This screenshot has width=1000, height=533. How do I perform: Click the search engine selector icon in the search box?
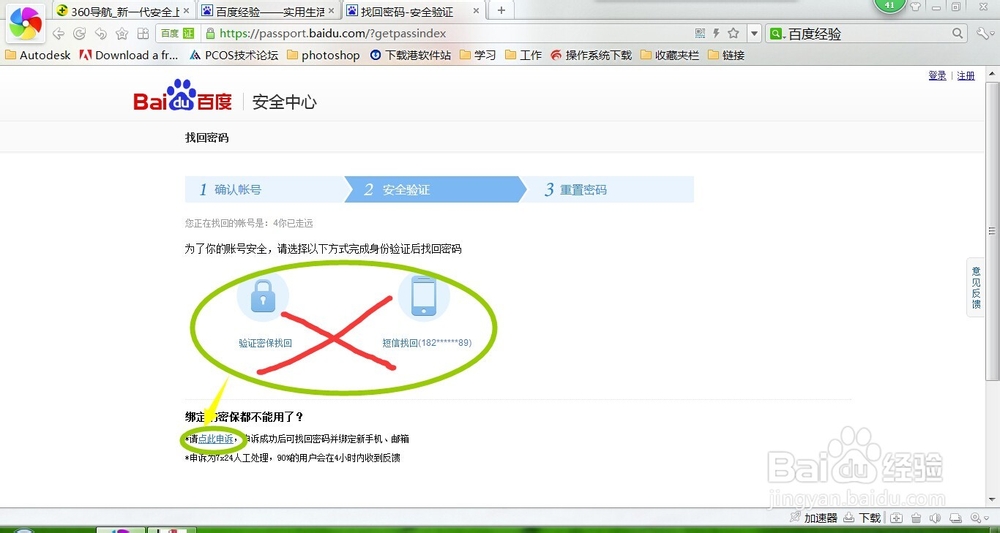pos(776,34)
